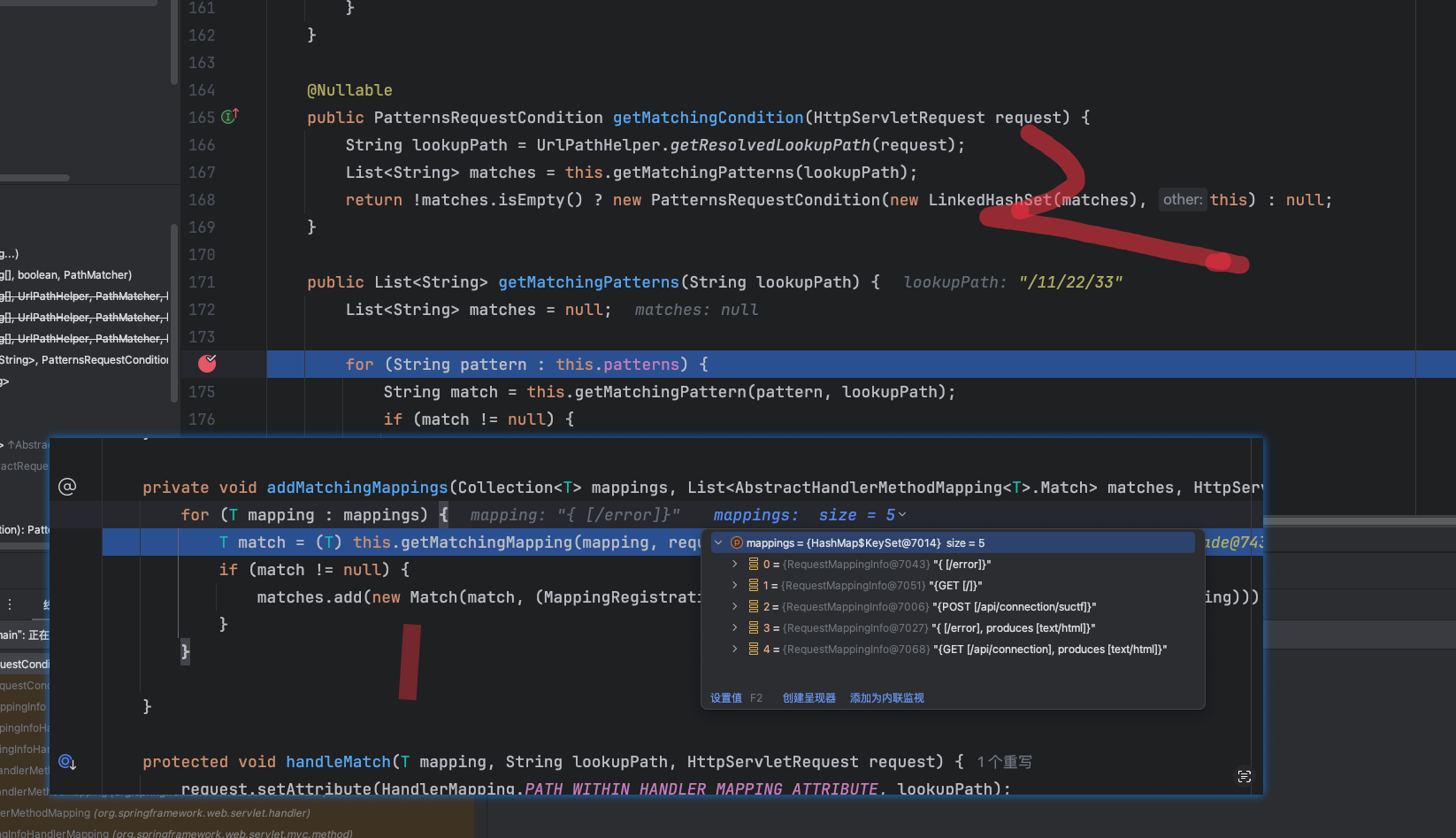Click the list icon of element 1 GET [/]

click(754, 586)
